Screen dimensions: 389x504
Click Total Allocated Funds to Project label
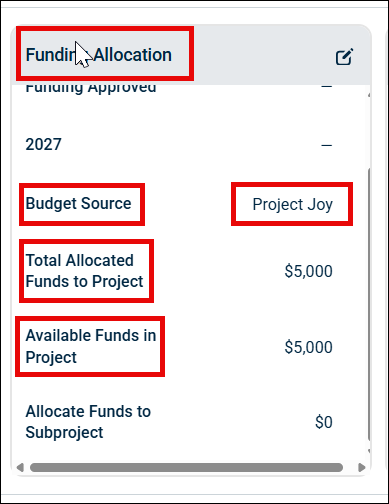point(84,271)
